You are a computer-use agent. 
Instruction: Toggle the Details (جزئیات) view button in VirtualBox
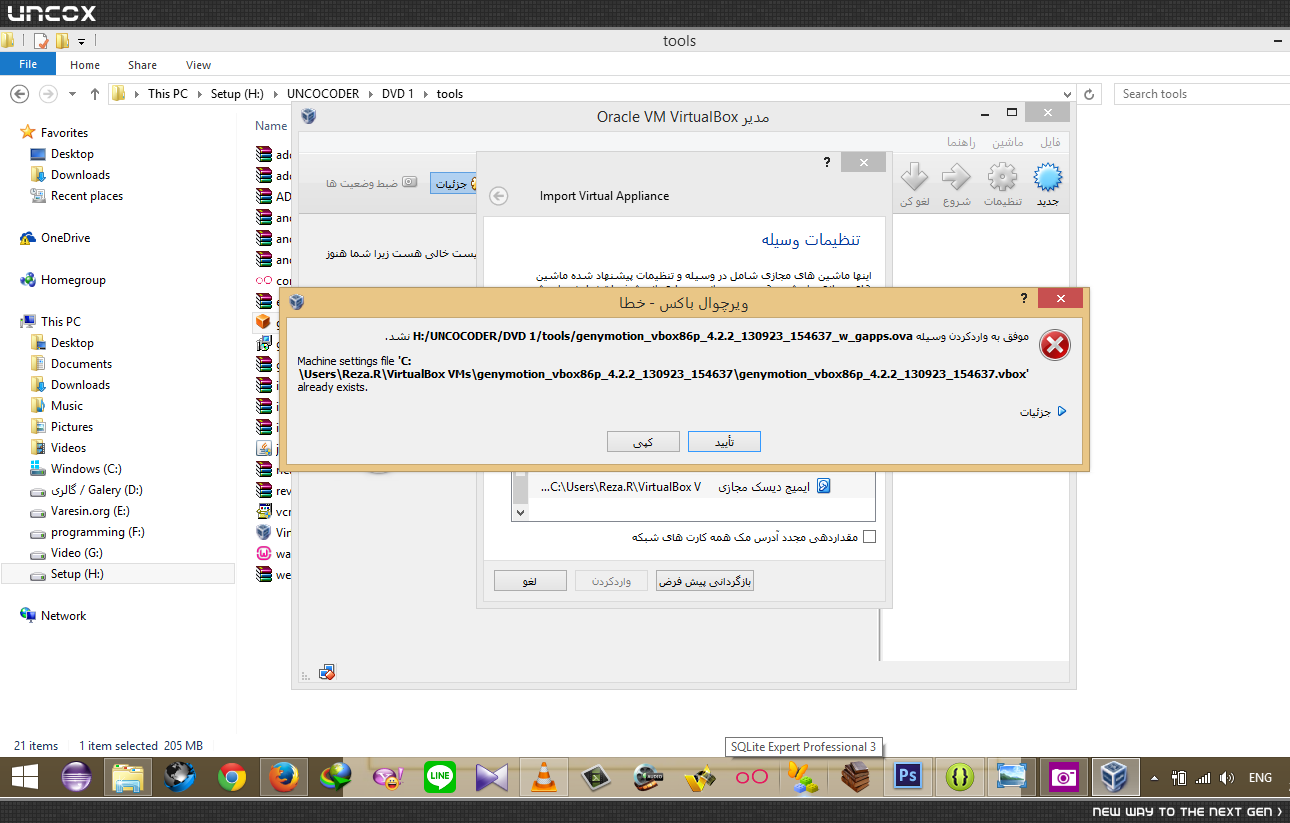point(455,184)
